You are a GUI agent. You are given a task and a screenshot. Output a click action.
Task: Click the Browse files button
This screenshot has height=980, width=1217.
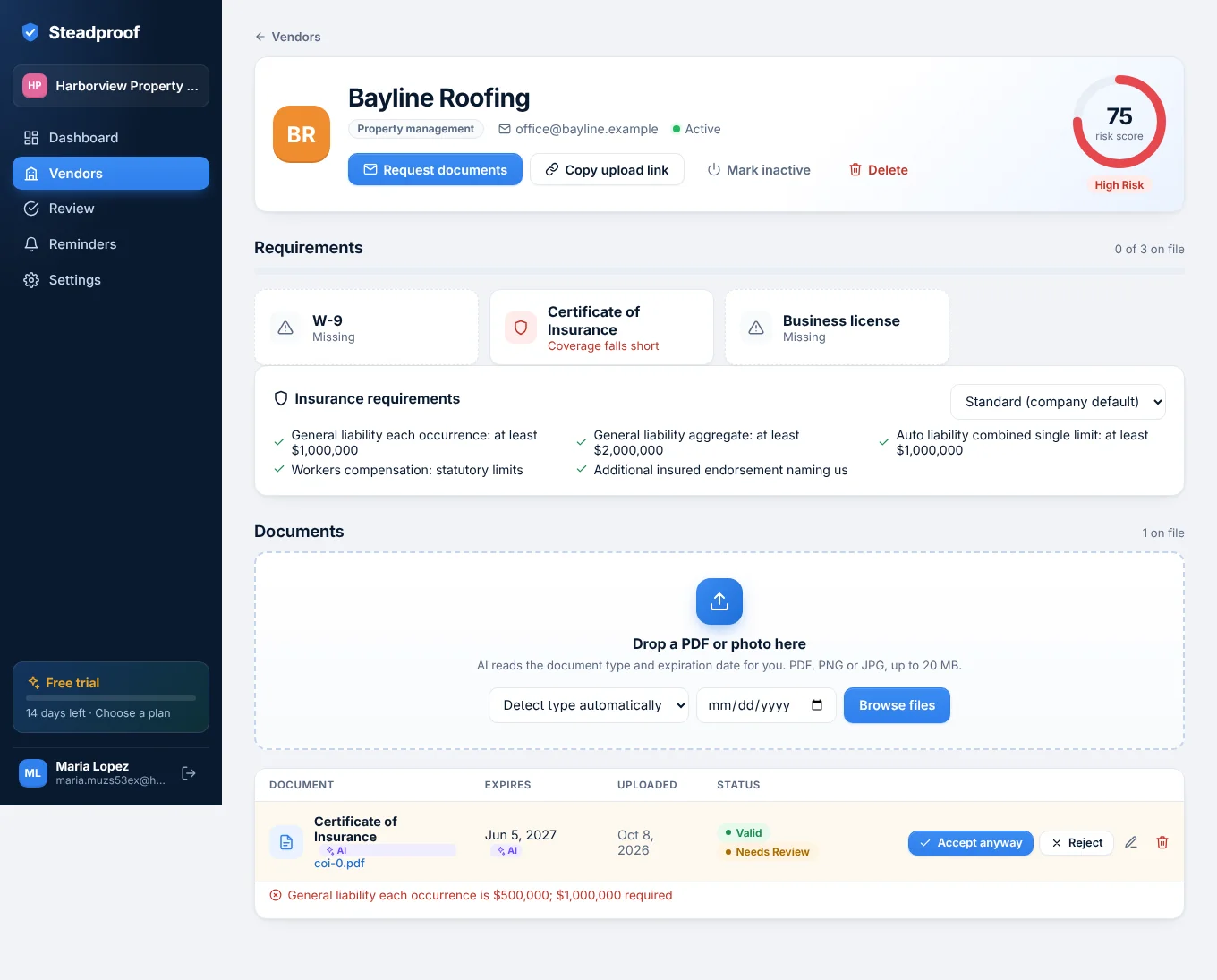click(897, 705)
